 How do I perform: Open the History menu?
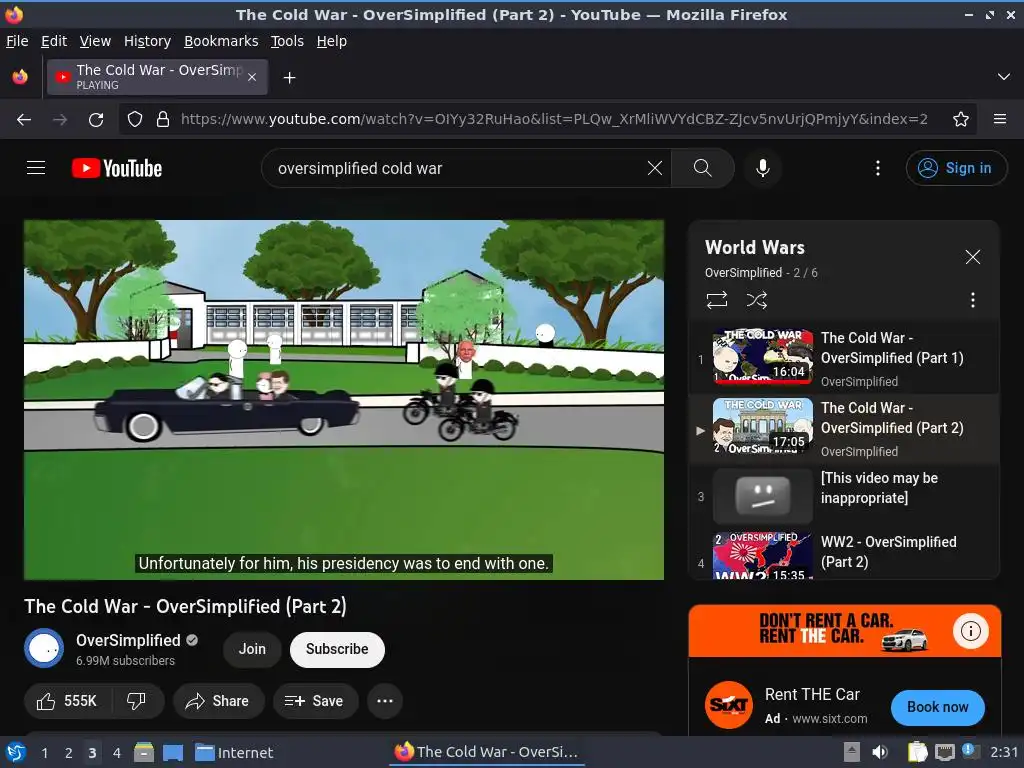(x=147, y=41)
